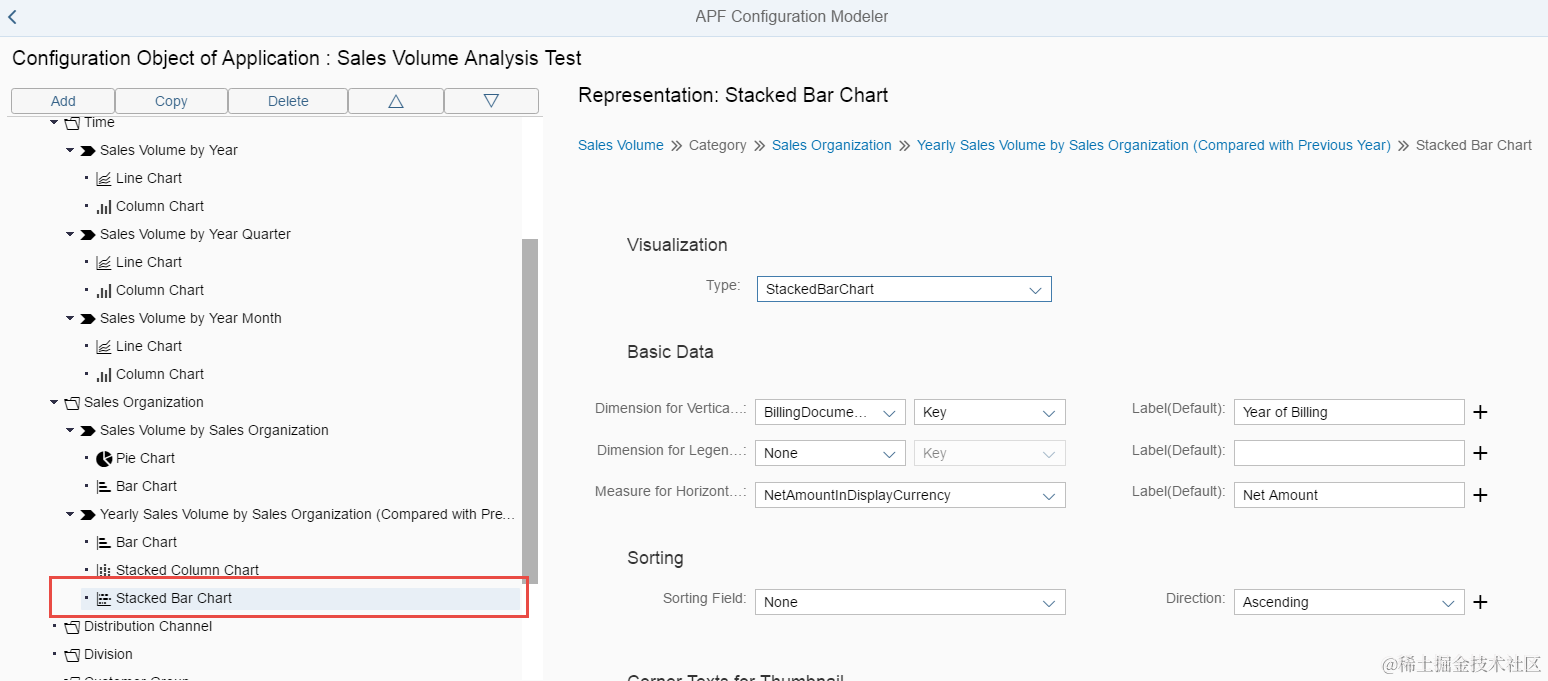
Task: Click the back arrow in the header
Action: pyautogui.click(x=12, y=17)
